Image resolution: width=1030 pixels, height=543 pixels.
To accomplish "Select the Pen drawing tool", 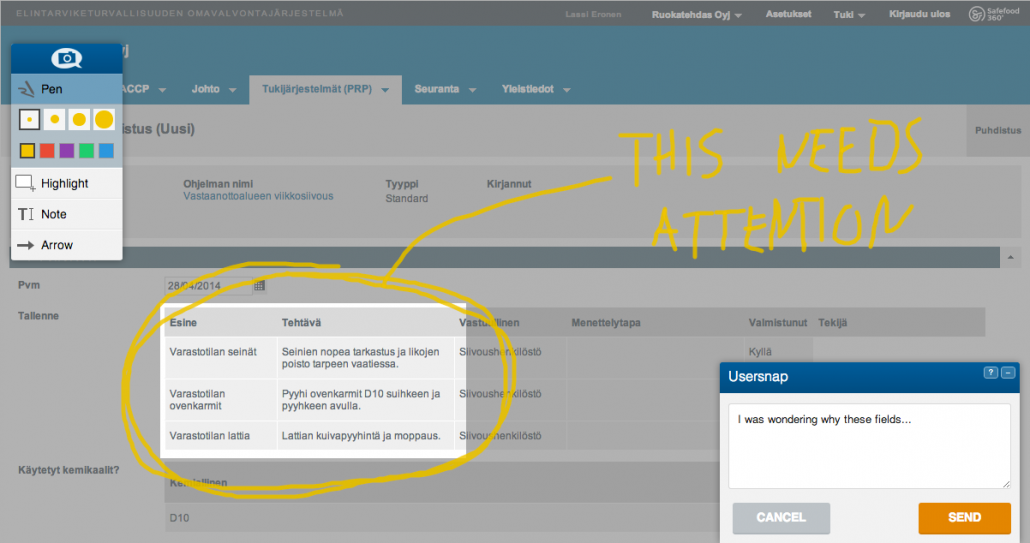I will pyautogui.click(x=66, y=89).
